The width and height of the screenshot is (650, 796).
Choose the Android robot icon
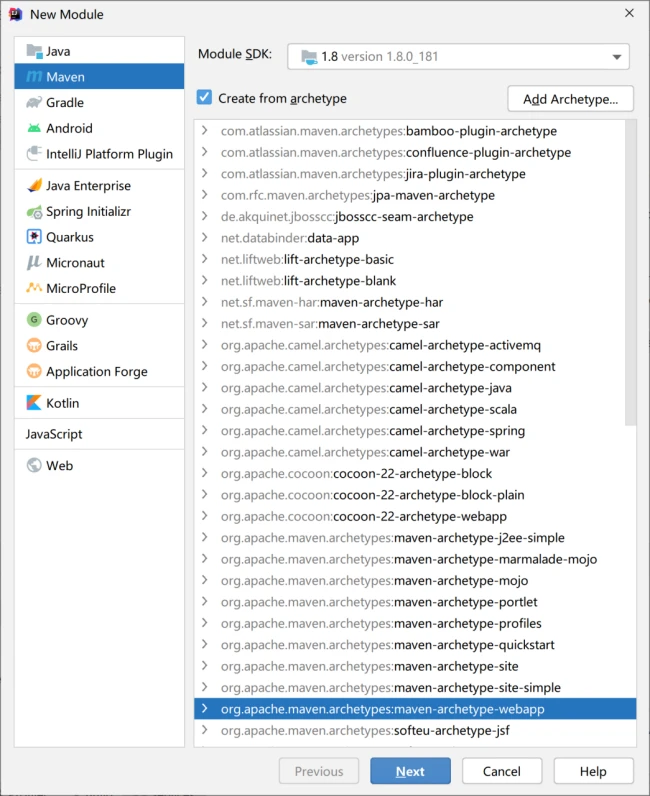[x=34, y=128]
